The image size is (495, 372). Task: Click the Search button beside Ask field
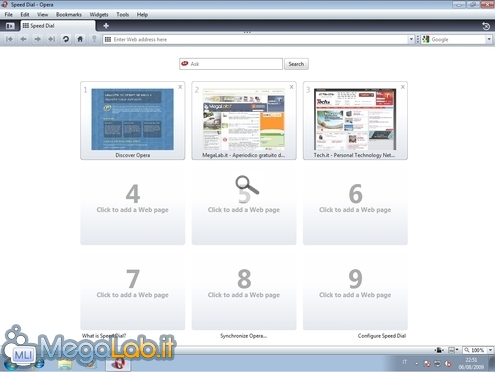(x=296, y=64)
